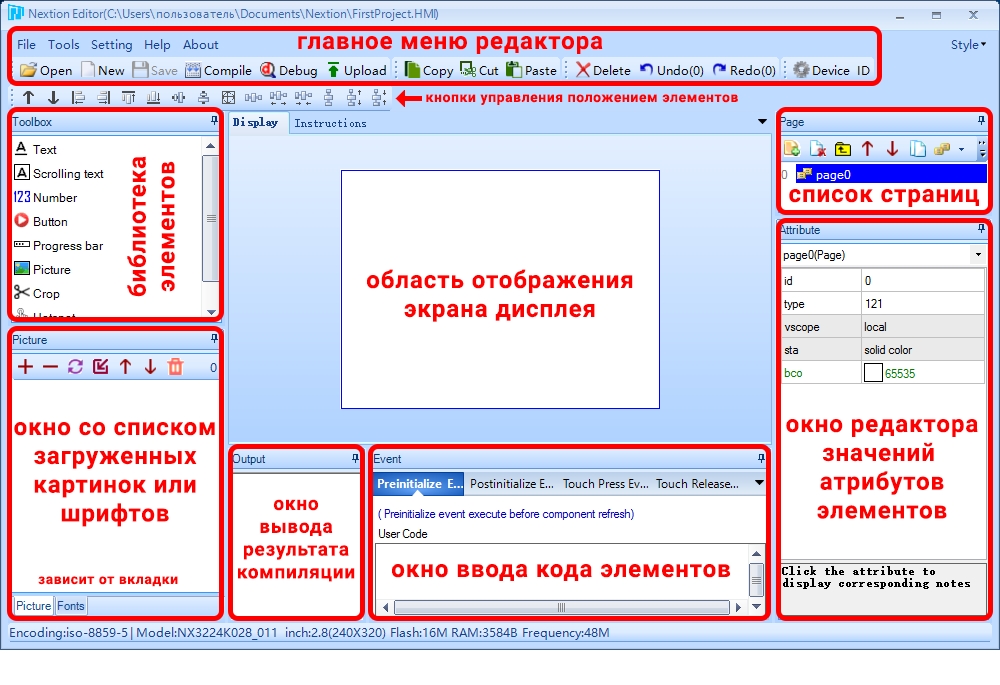This screenshot has width=1000, height=685.
Task: Make horizontal spacing equal icon
Action: (x=253, y=98)
